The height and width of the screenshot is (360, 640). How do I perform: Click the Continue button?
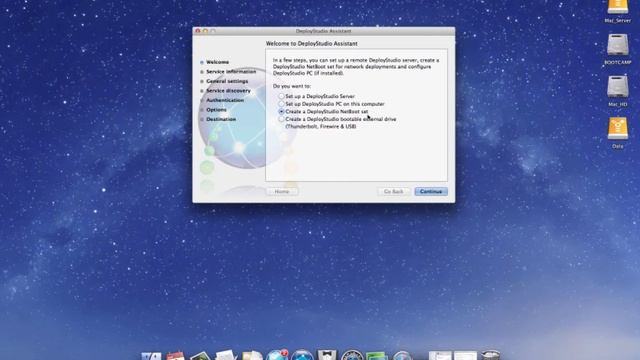431,191
